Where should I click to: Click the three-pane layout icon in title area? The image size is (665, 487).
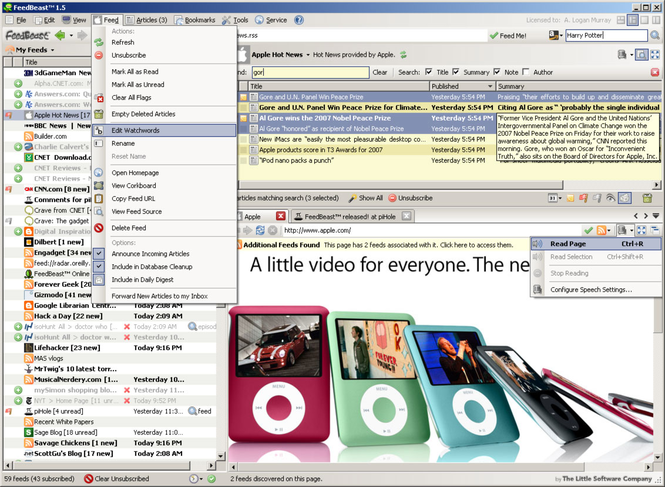pyautogui.click(x=632, y=20)
